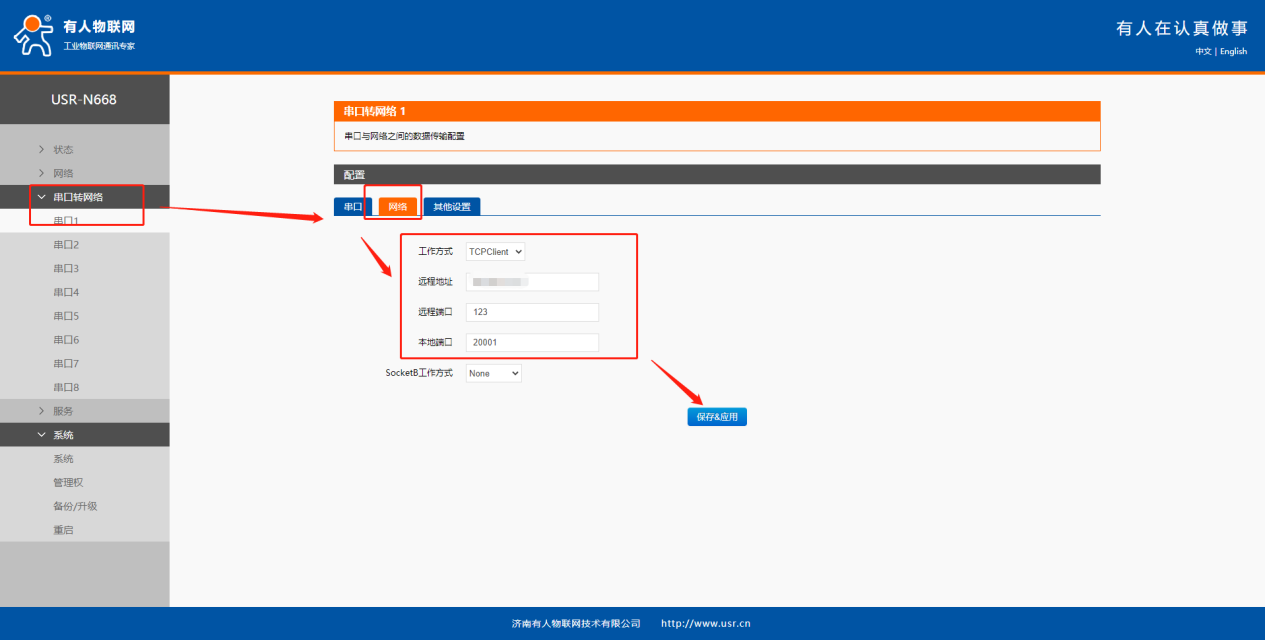Click the 本地端口 field showing 20001
Screen dimensions: 1265x640
coord(532,342)
